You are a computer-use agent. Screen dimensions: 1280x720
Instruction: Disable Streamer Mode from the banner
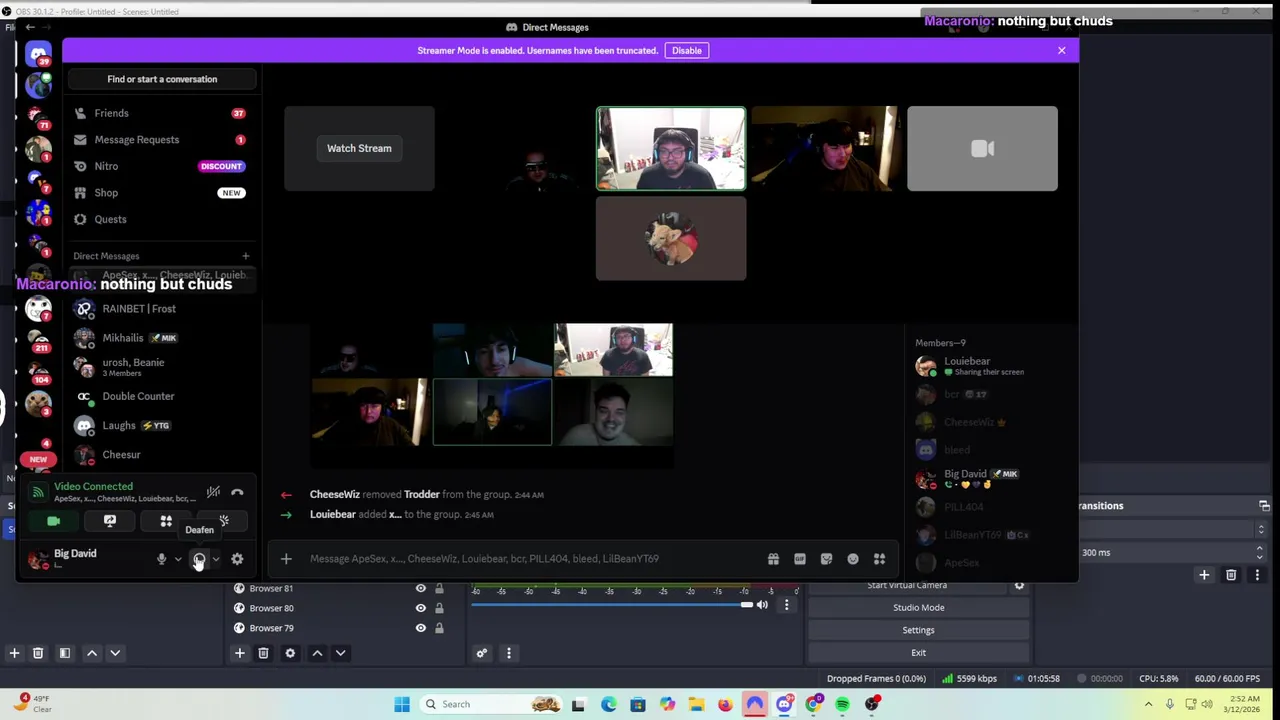pos(687,50)
